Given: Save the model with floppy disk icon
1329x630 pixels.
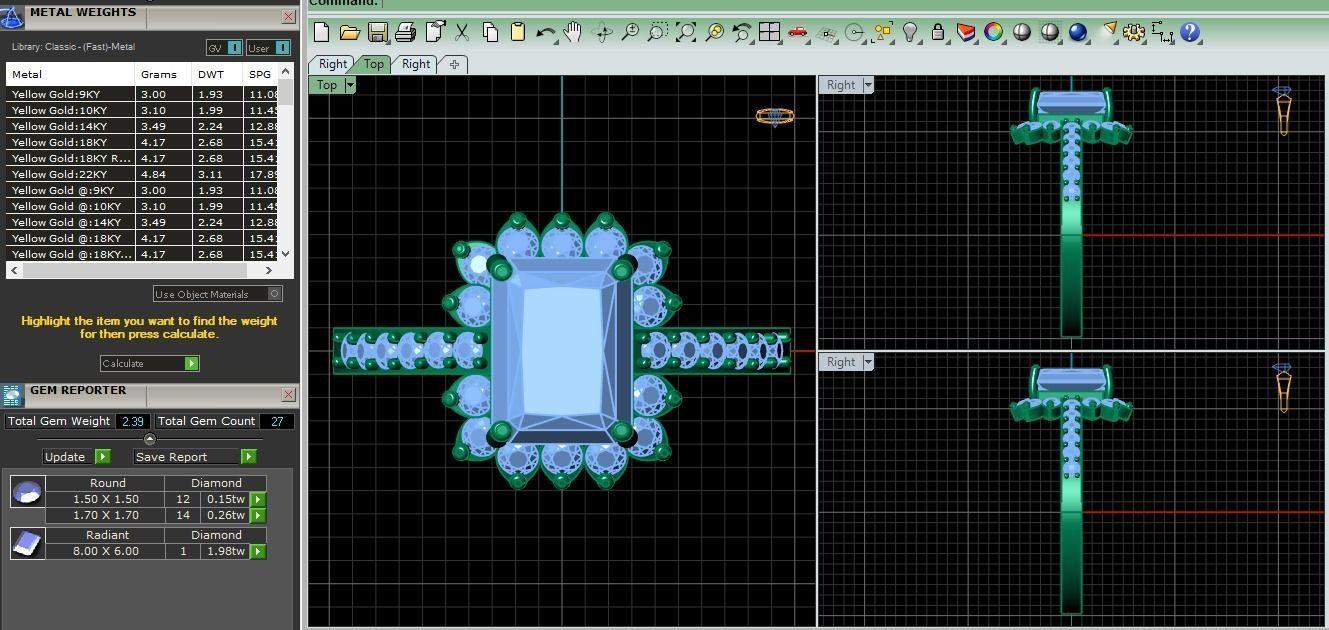Looking at the screenshot, I should [x=377, y=32].
